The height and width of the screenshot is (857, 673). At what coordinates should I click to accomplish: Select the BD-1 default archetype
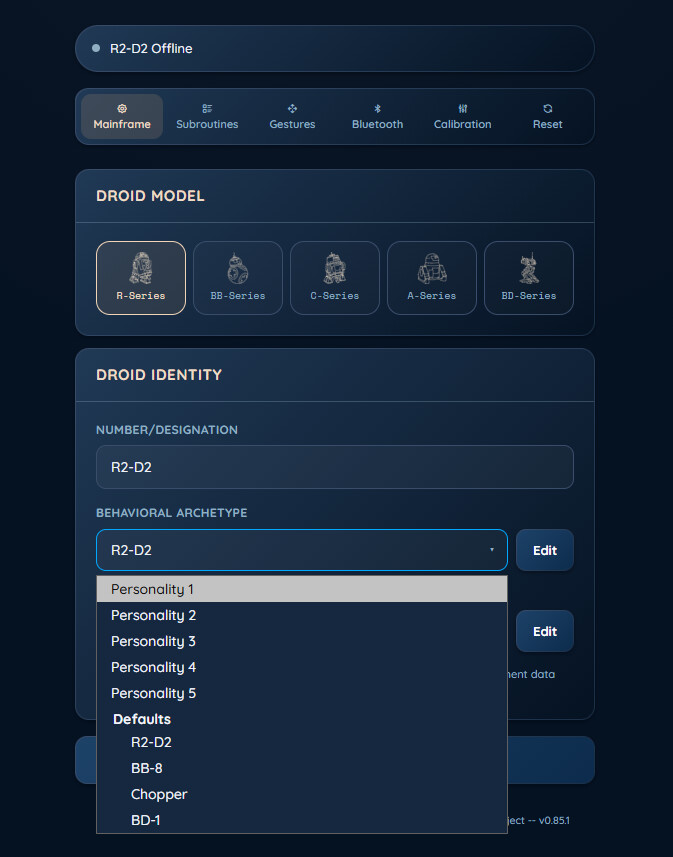point(302,820)
